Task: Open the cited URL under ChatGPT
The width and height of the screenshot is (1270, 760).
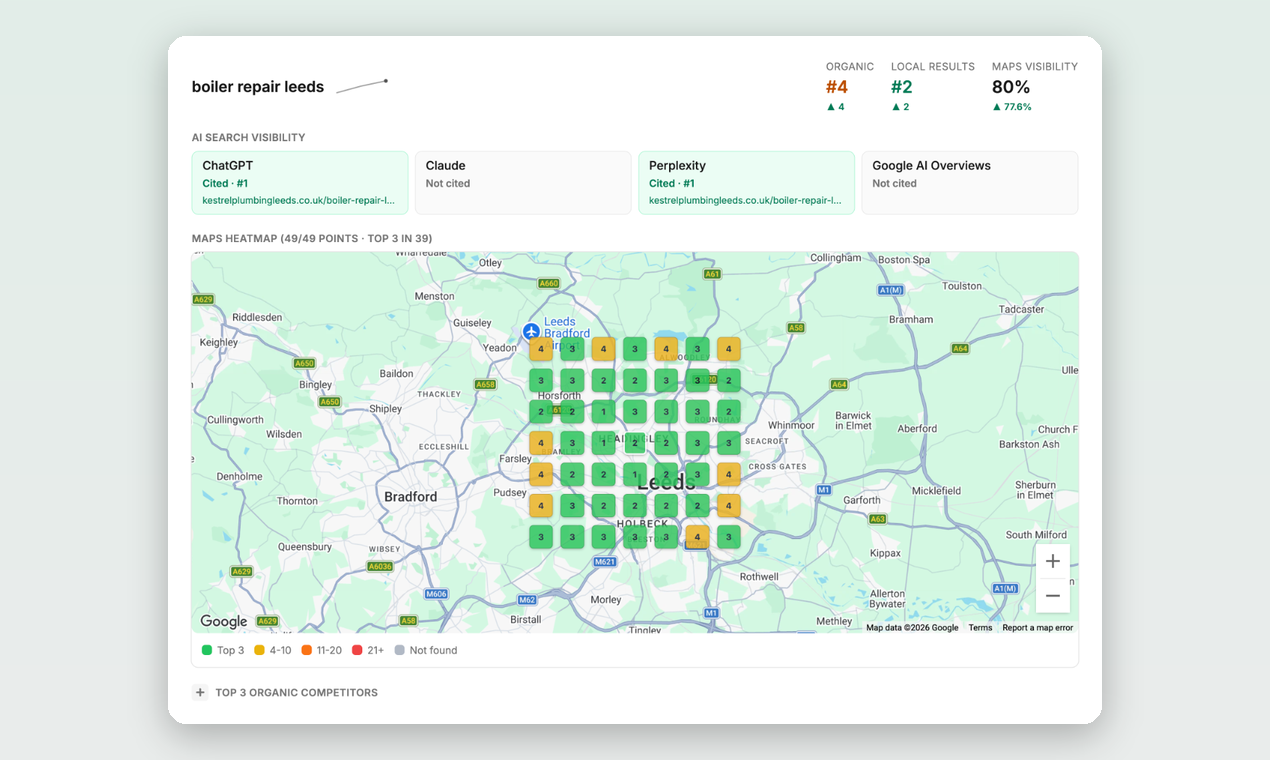Action: coord(298,200)
